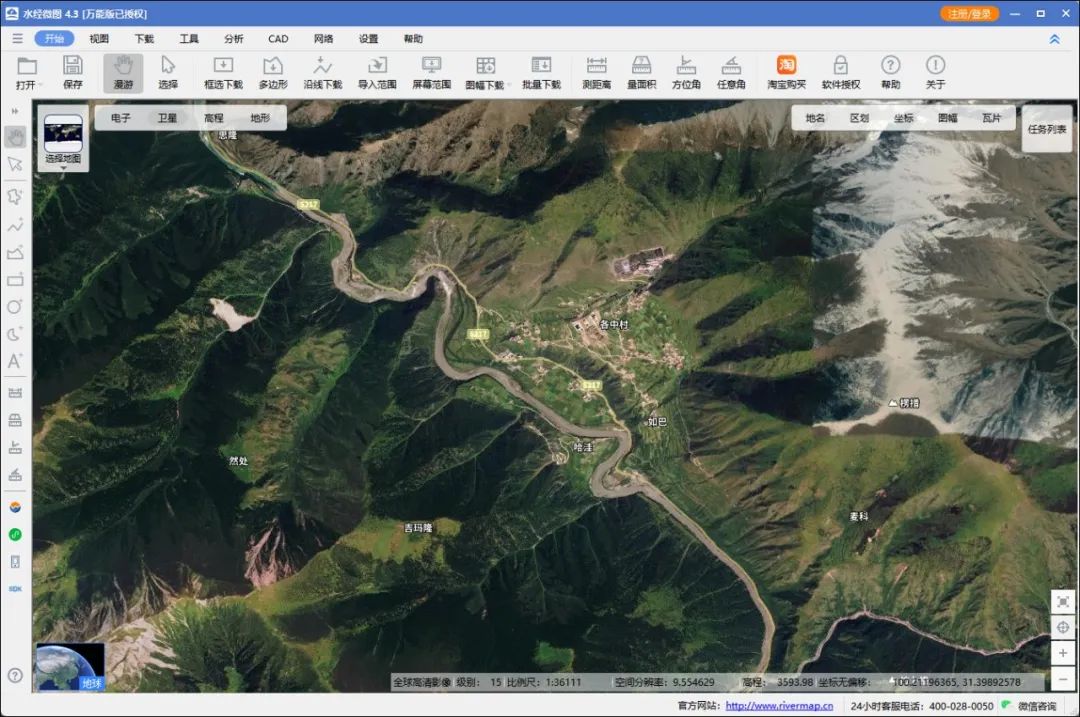Pick the 选择 arrow tool in ribbon

pyautogui.click(x=167, y=72)
